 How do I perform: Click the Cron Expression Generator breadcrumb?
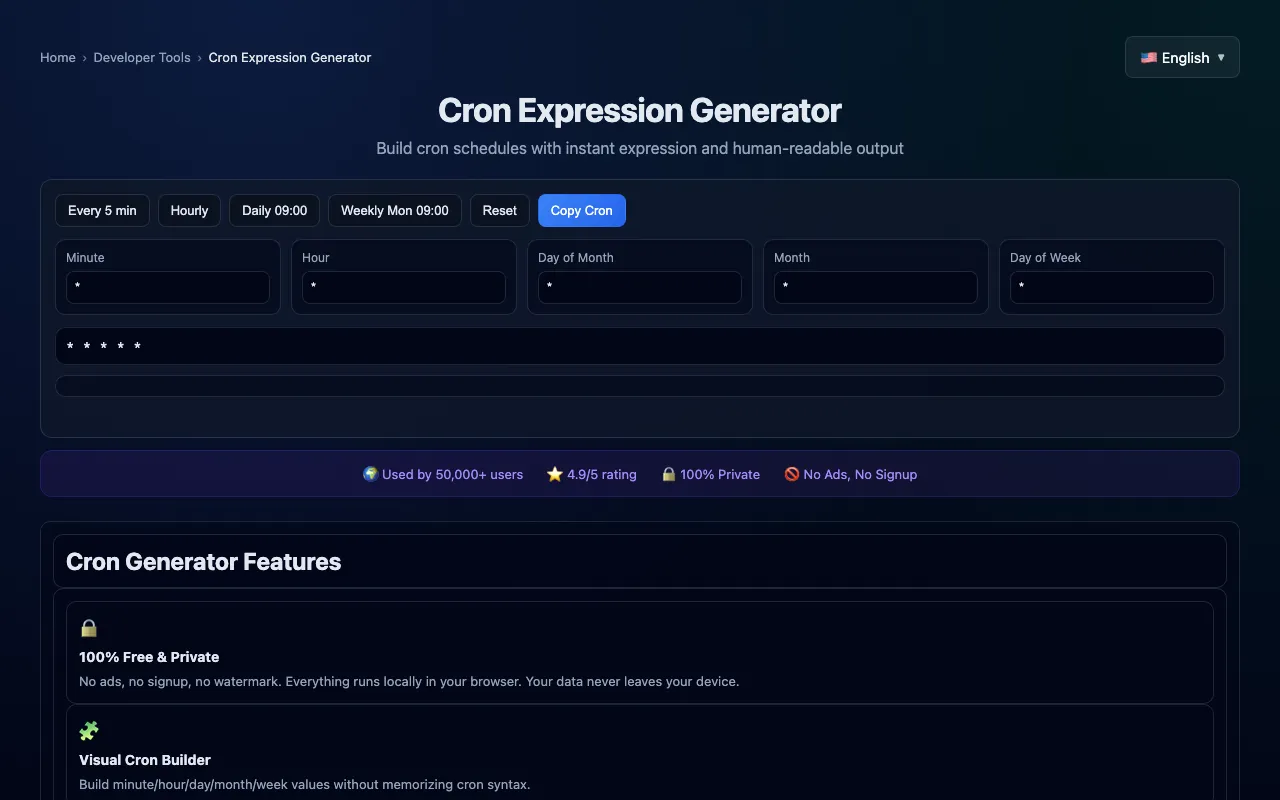[290, 58]
